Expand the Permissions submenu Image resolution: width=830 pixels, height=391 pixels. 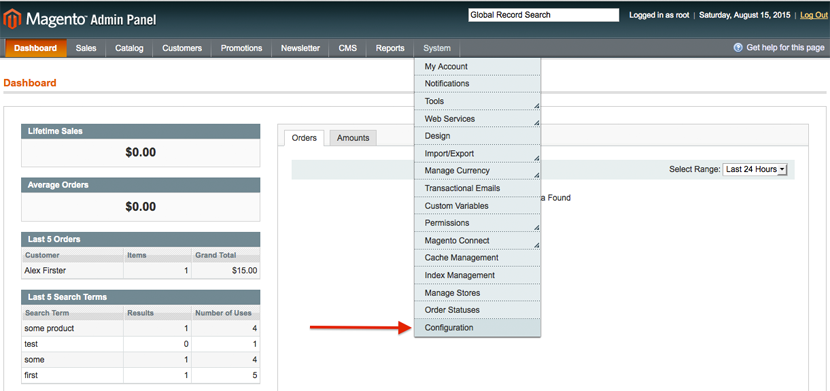point(477,223)
